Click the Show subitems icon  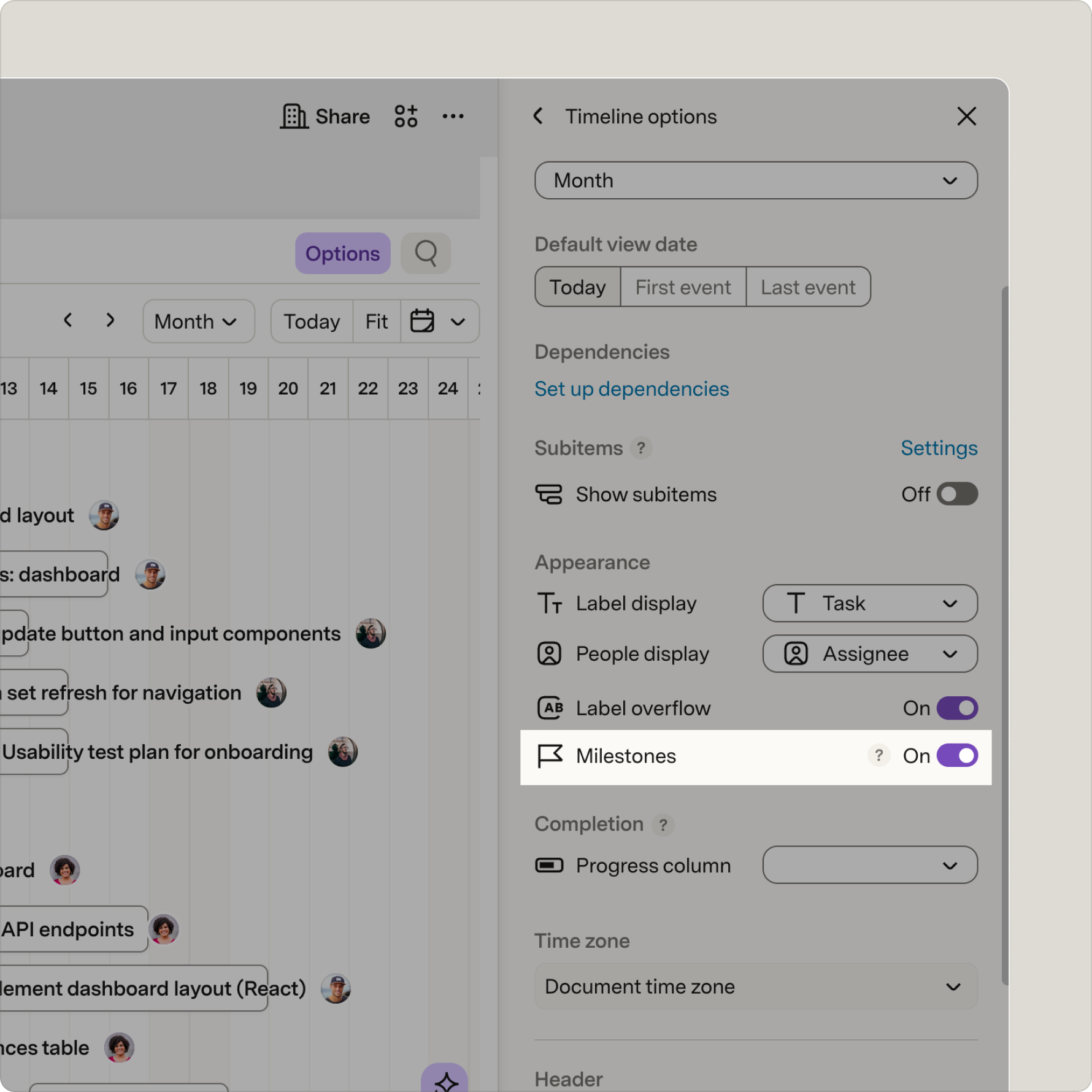pos(548,494)
